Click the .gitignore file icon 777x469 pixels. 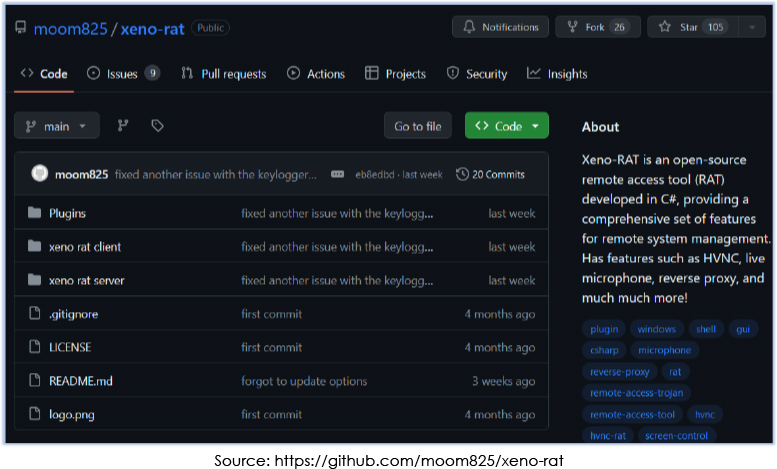pyautogui.click(x=34, y=313)
